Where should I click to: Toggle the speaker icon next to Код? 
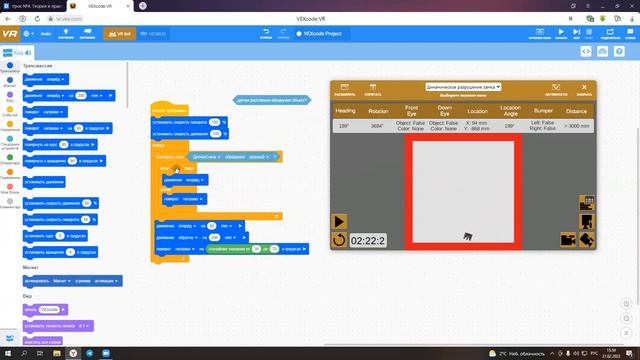pos(28,53)
